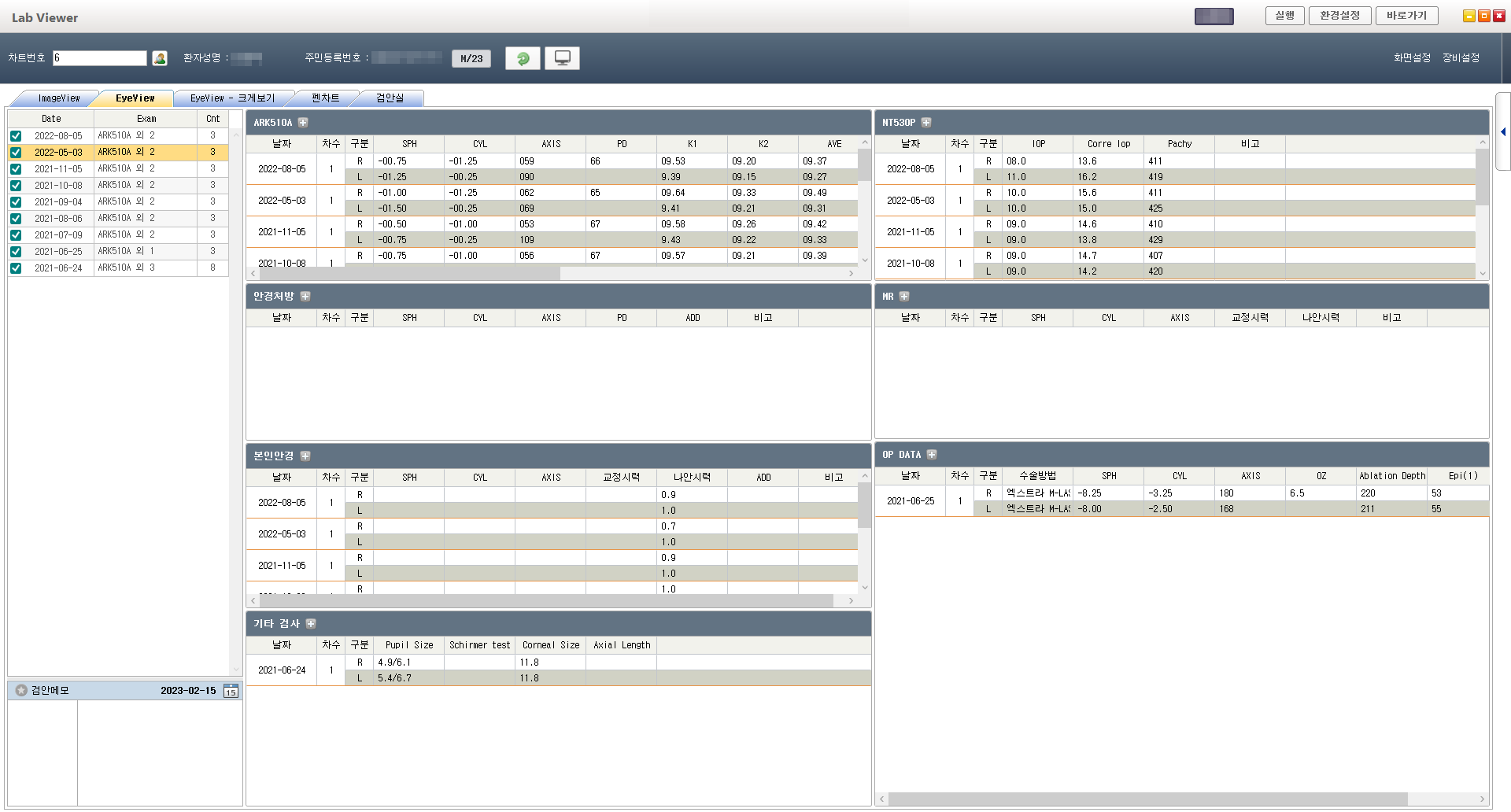This screenshot has width=1511, height=812.
Task: Click the 바로가기 button
Action: (1406, 16)
